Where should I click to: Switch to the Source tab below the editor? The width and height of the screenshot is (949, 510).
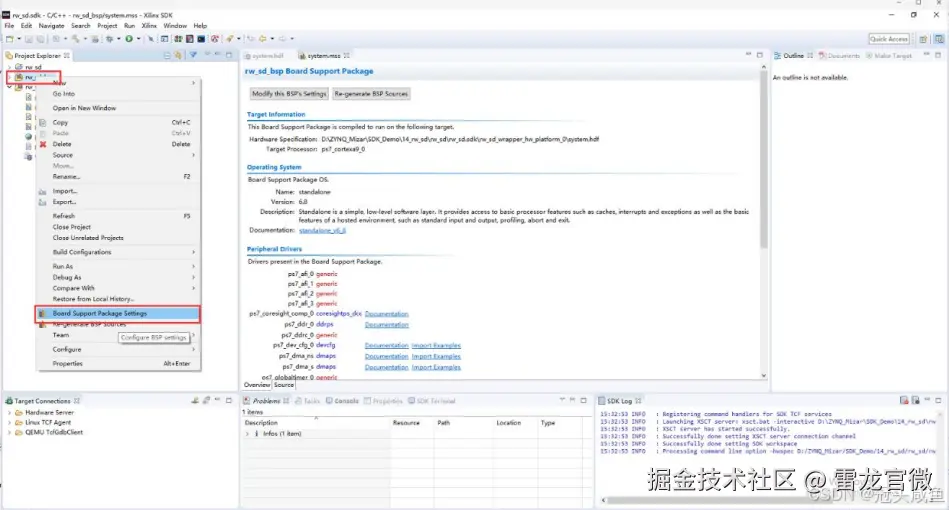(283, 385)
